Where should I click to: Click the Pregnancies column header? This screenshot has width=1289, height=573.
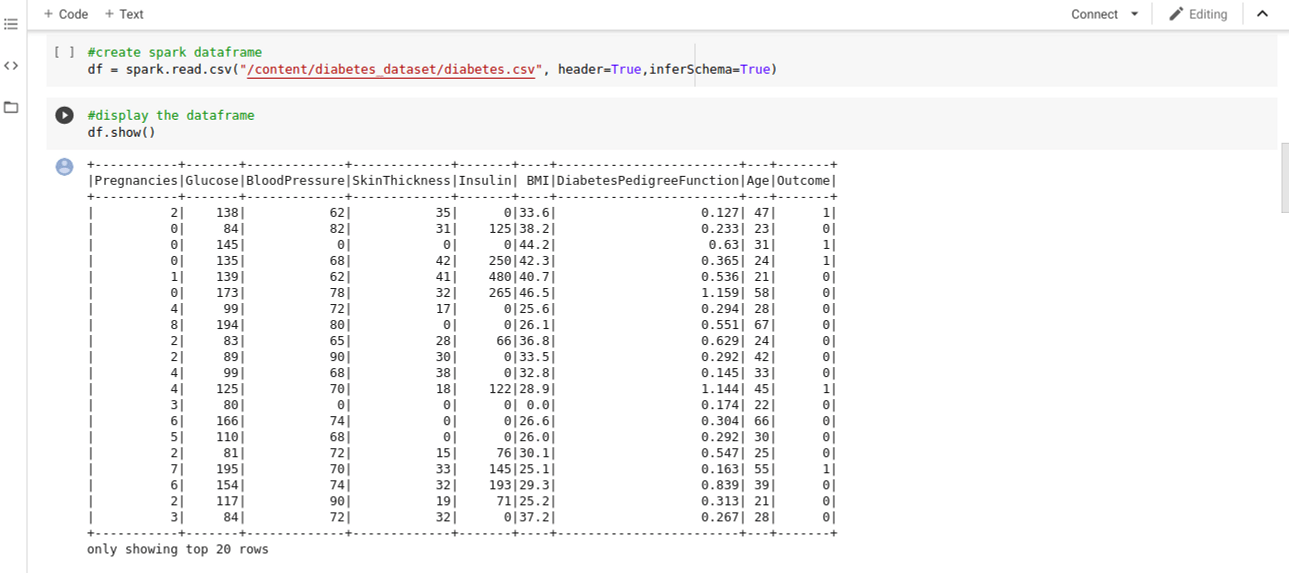136,181
